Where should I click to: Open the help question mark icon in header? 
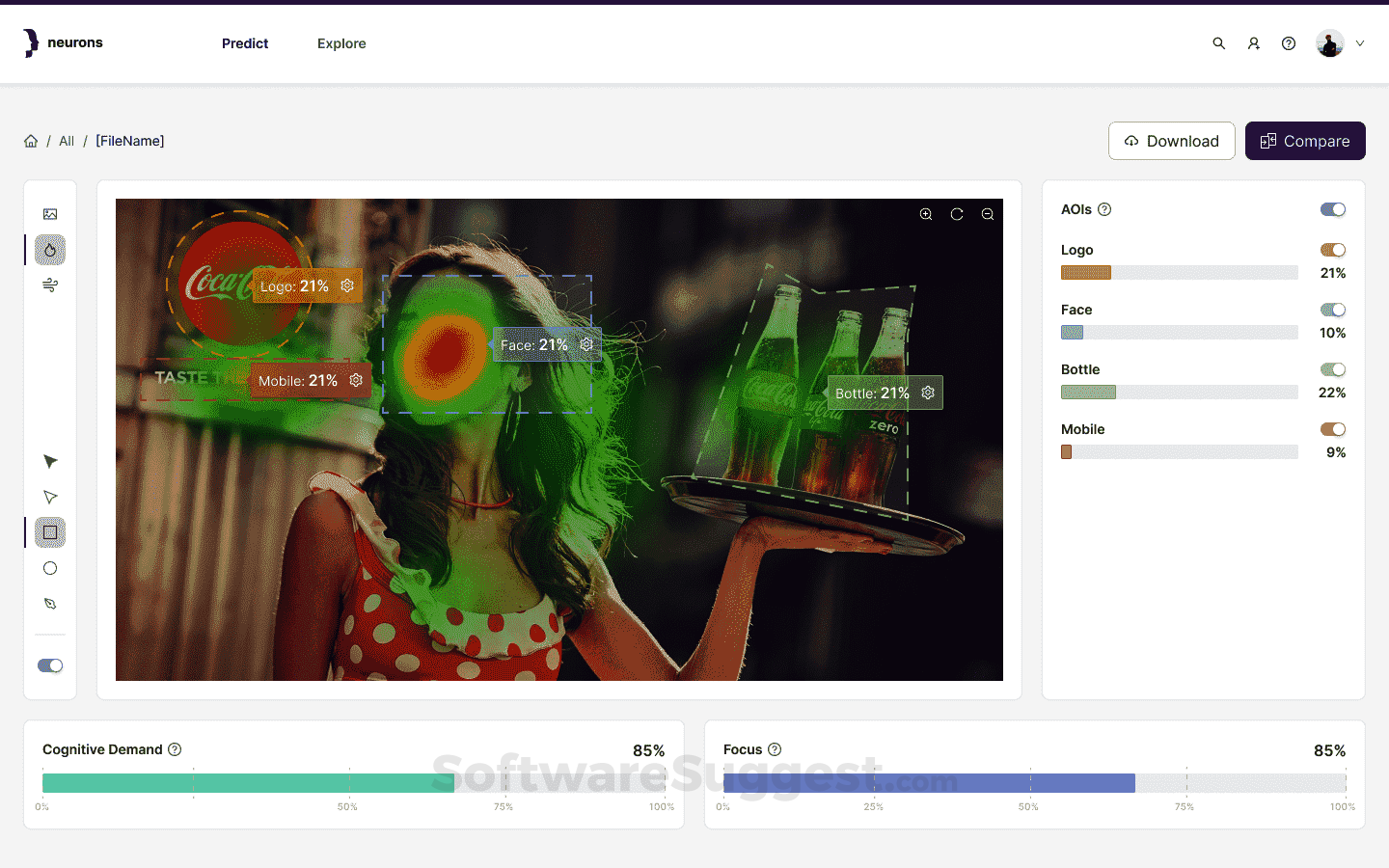[1289, 43]
